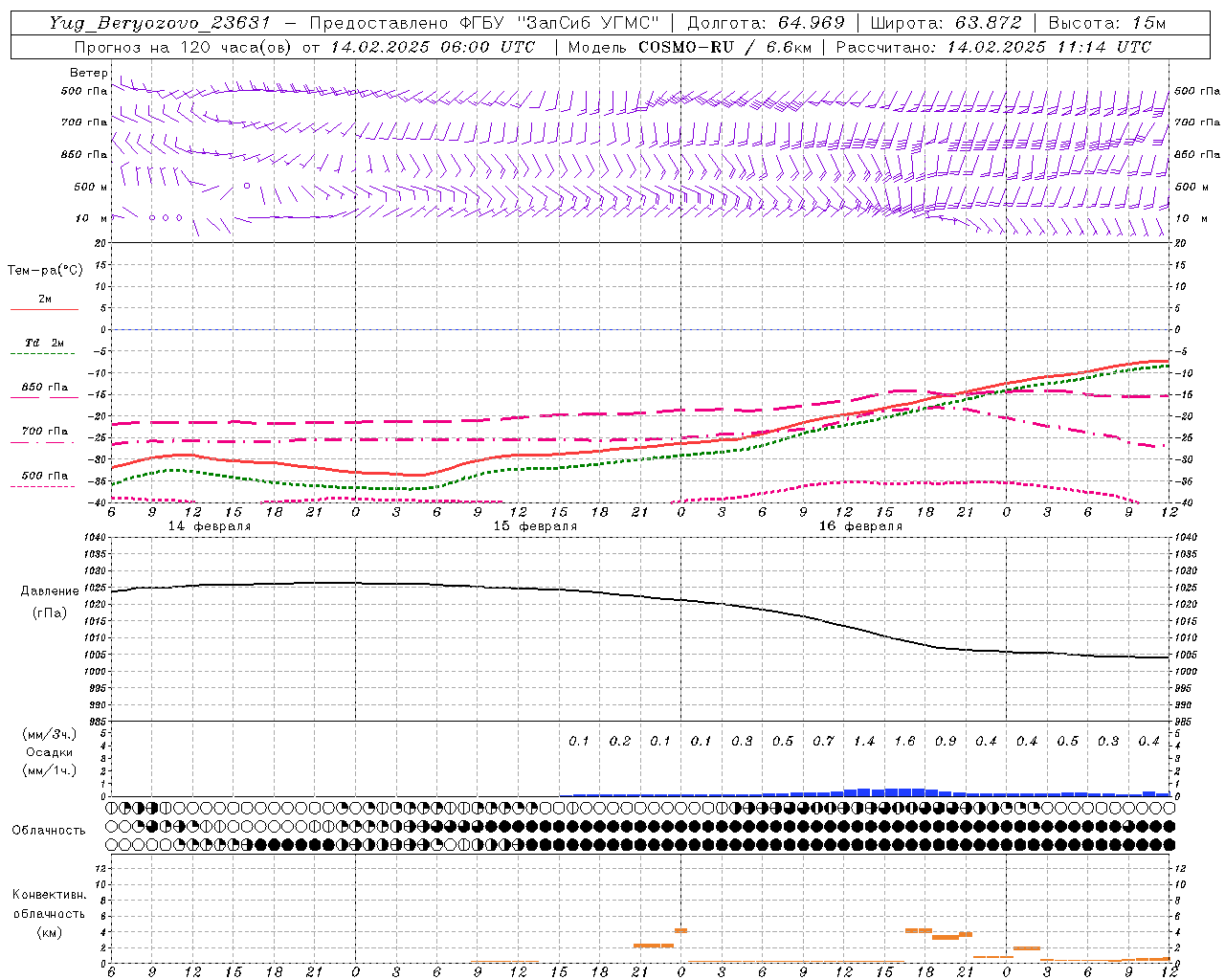Click the Ветер wind panel label
Screen dimensions: 1225x980
tap(88, 73)
